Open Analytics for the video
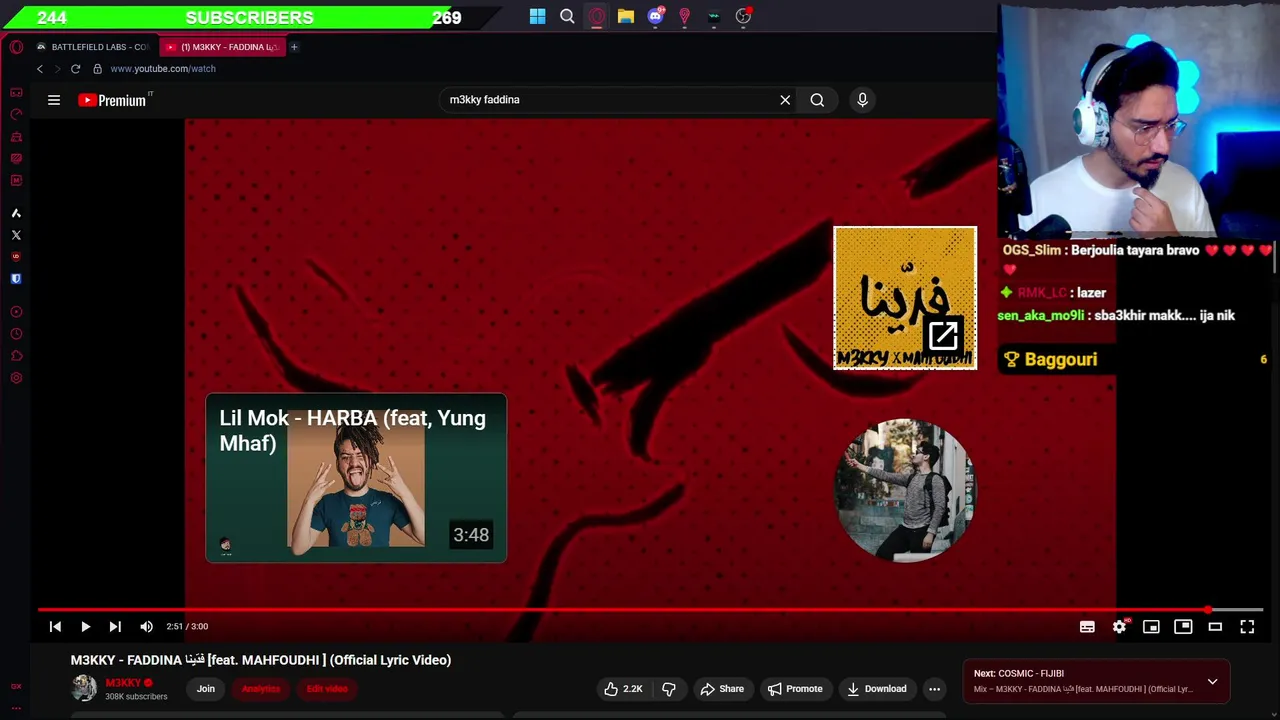The image size is (1280, 720). (261, 689)
